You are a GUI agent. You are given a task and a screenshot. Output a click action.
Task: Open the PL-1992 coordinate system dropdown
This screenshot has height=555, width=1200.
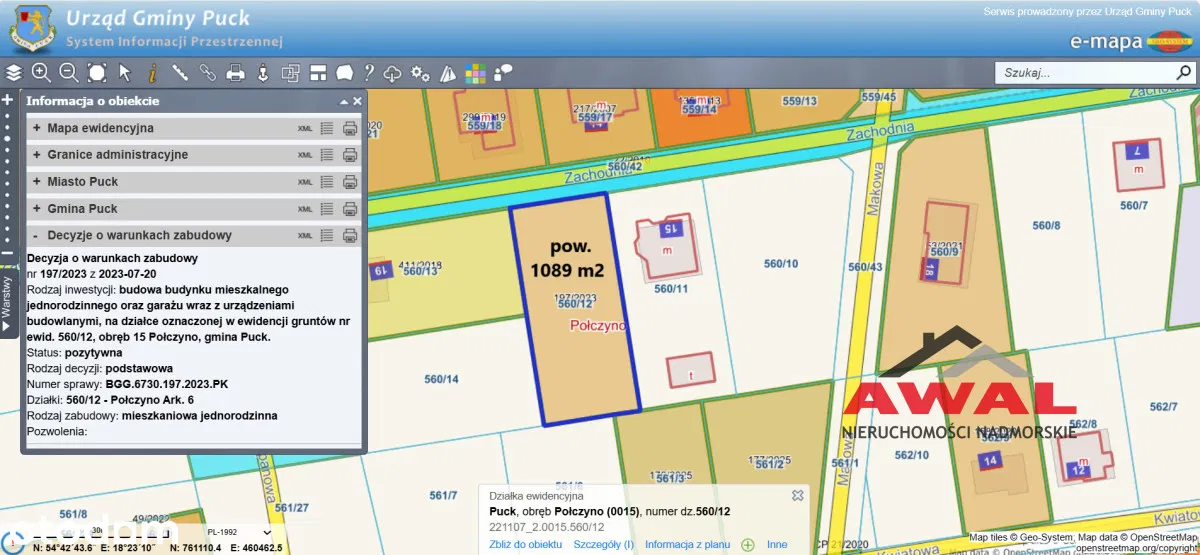tap(238, 532)
